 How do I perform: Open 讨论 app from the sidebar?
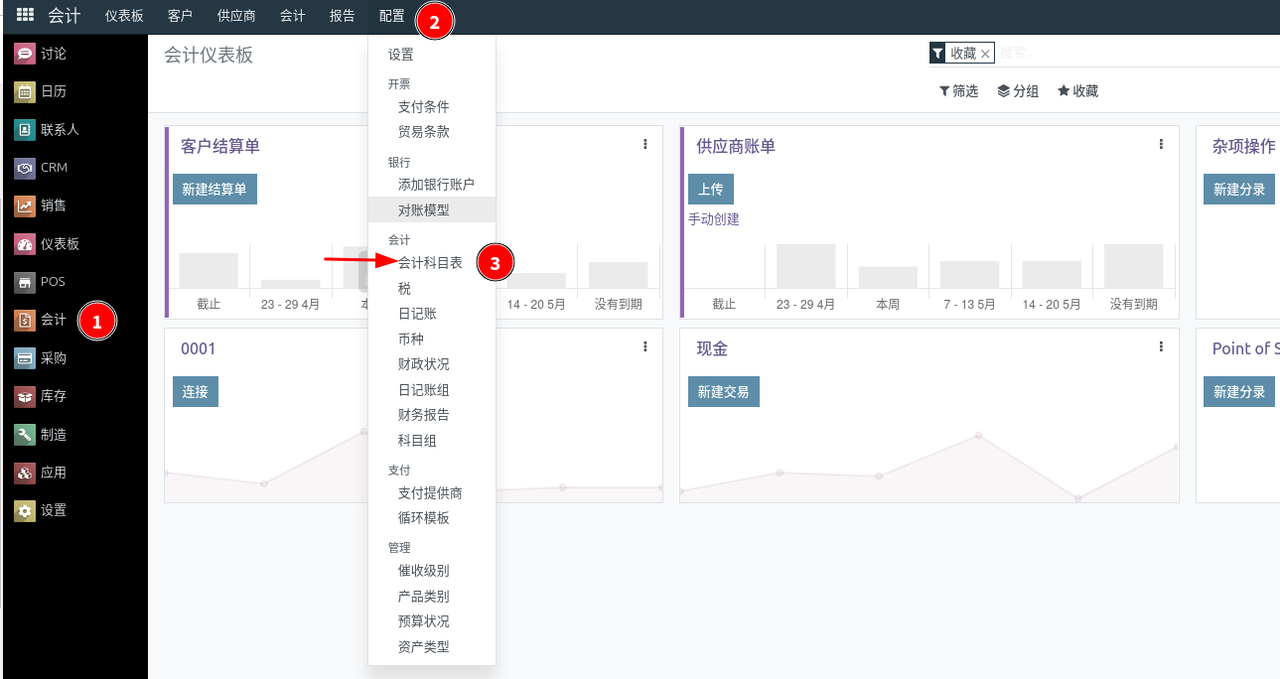pyautogui.click(x=41, y=54)
